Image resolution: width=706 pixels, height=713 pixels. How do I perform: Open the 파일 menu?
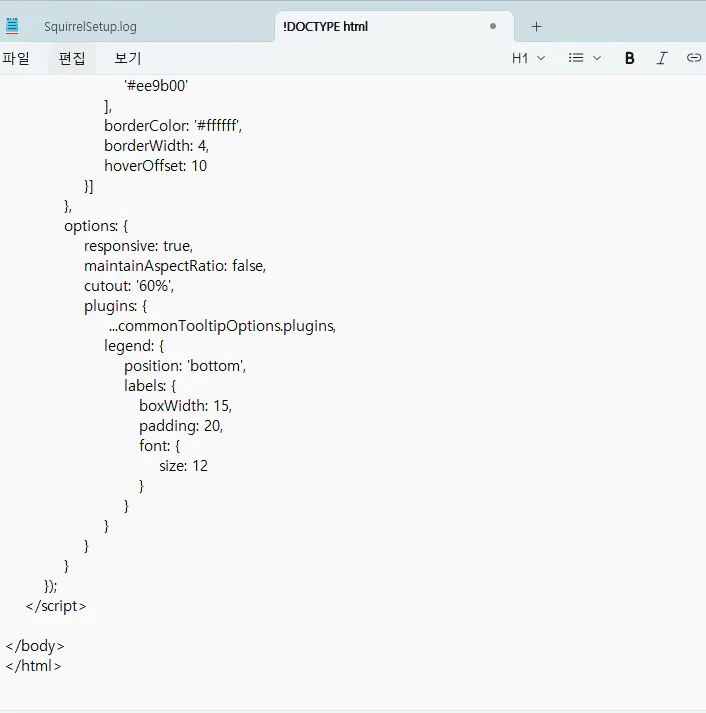click(16, 58)
